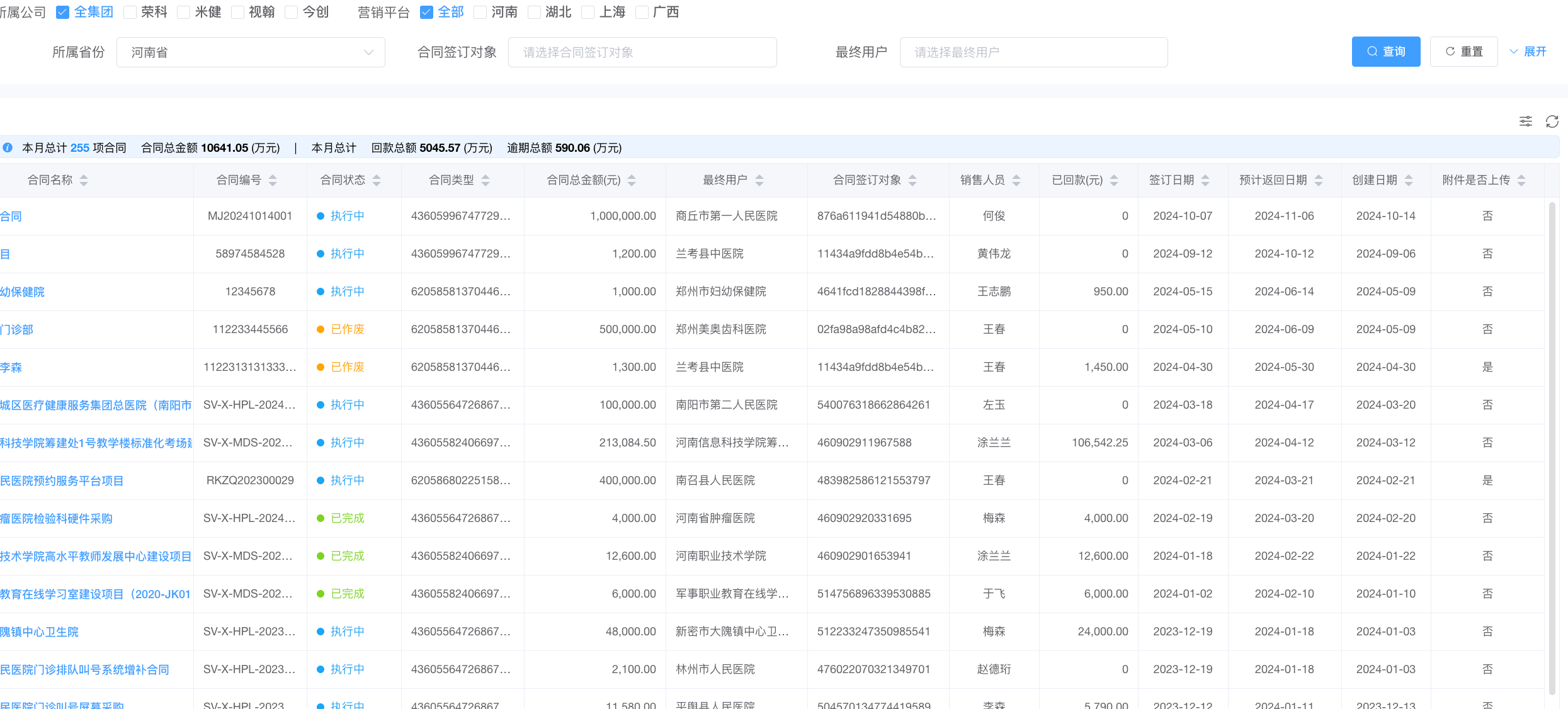Click the 合同状态 column header
Image resolution: width=1568 pixels, height=709 pixels.
point(343,180)
